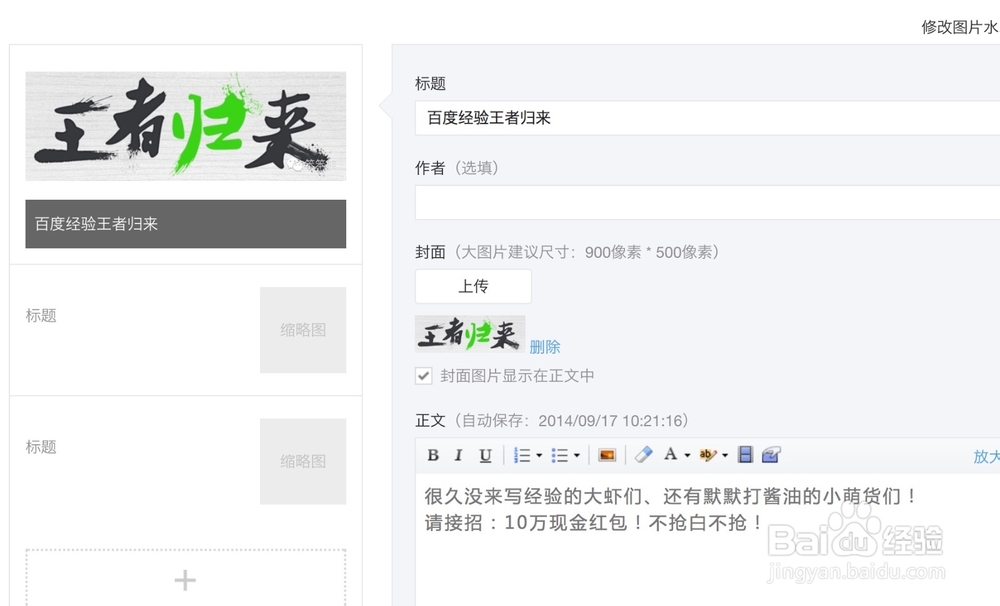Delete the uploaded cover via 删除 link
Viewport: 1000px width, 606px height.
[x=545, y=347]
